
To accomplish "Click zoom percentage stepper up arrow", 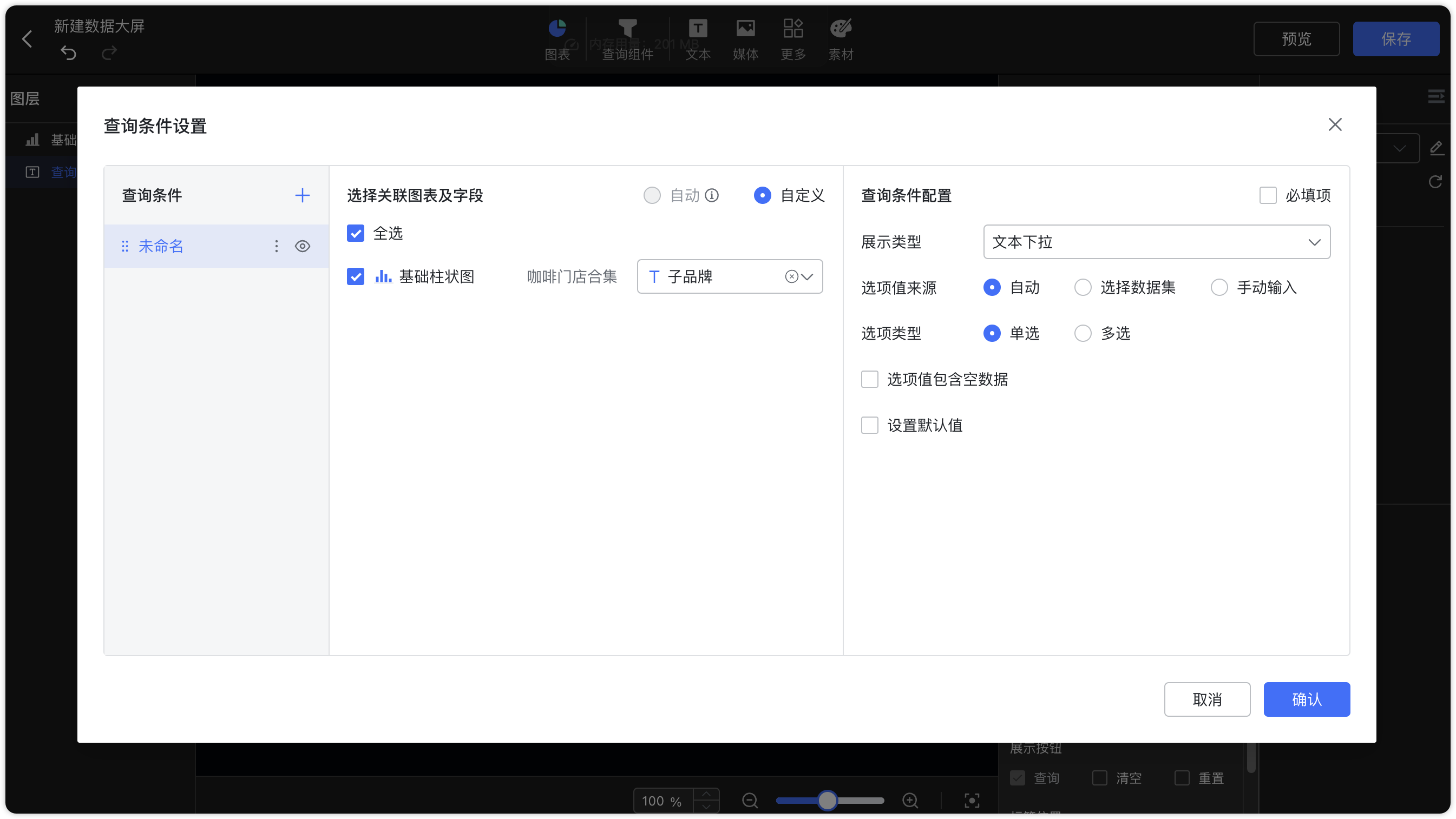I will (706, 794).
